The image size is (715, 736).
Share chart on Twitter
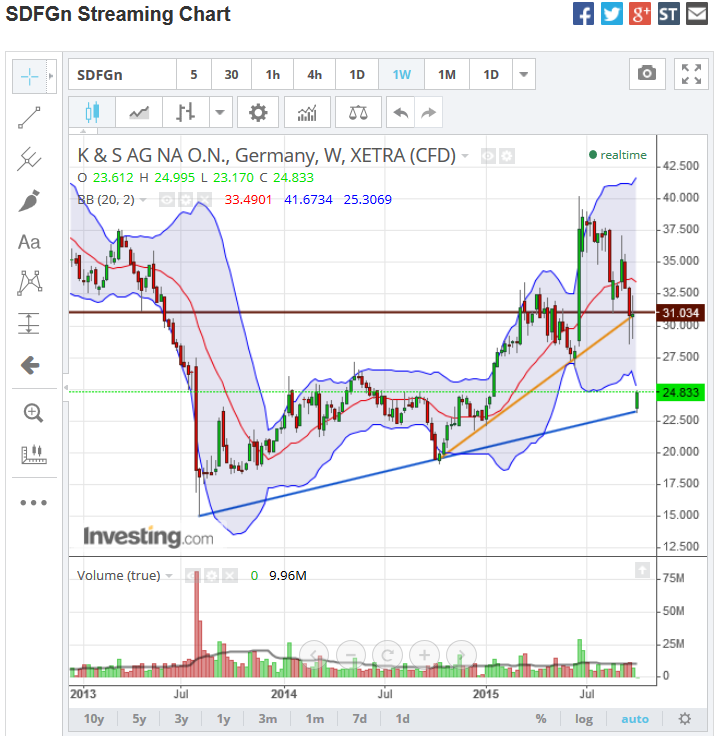coord(612,14)
